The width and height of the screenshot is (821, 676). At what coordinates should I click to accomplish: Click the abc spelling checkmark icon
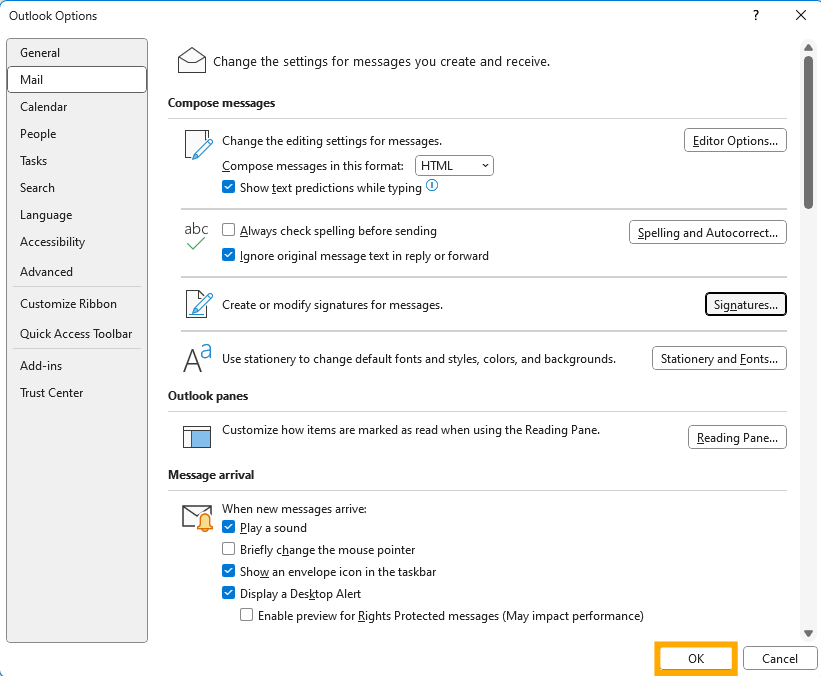(x=196, y=236)
